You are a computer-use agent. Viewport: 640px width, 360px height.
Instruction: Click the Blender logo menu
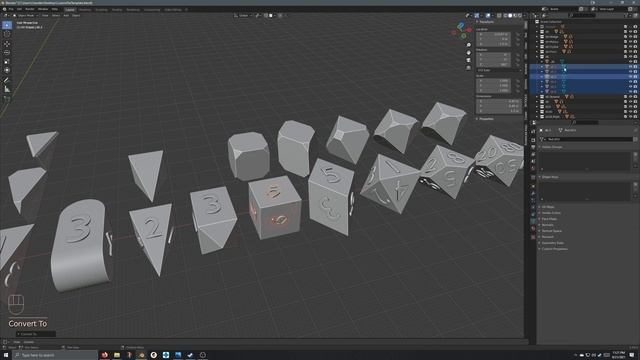click(x=4, y=9)
